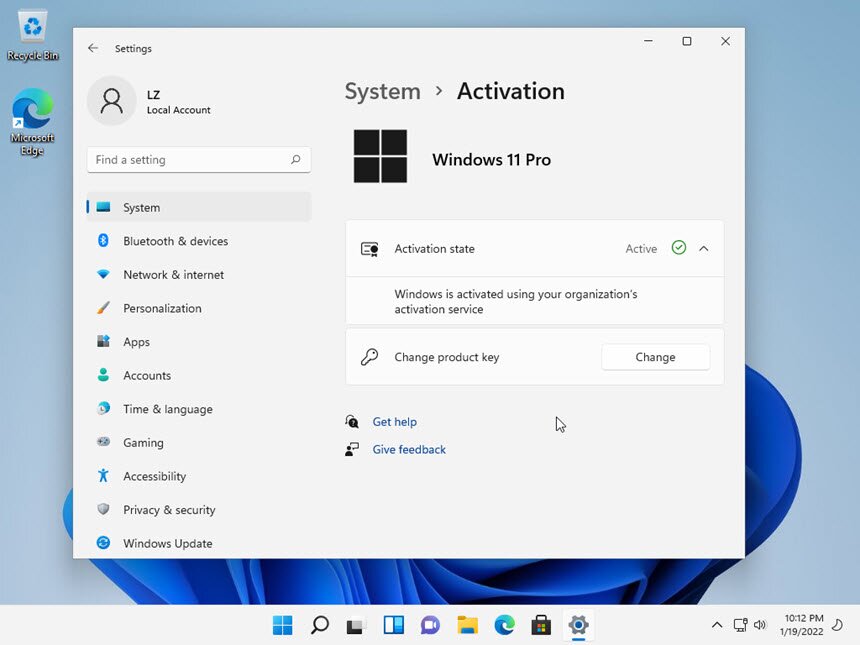Screen dimensions: 860x645
Task: Open the Chat taskbar icon
Action: pos(431,625)
